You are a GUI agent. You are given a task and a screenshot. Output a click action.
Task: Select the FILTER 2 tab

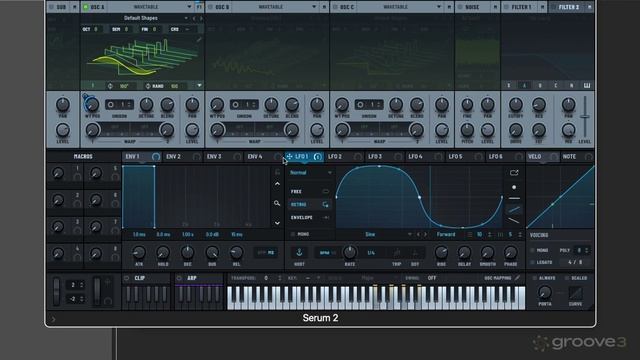coord(569,7)
